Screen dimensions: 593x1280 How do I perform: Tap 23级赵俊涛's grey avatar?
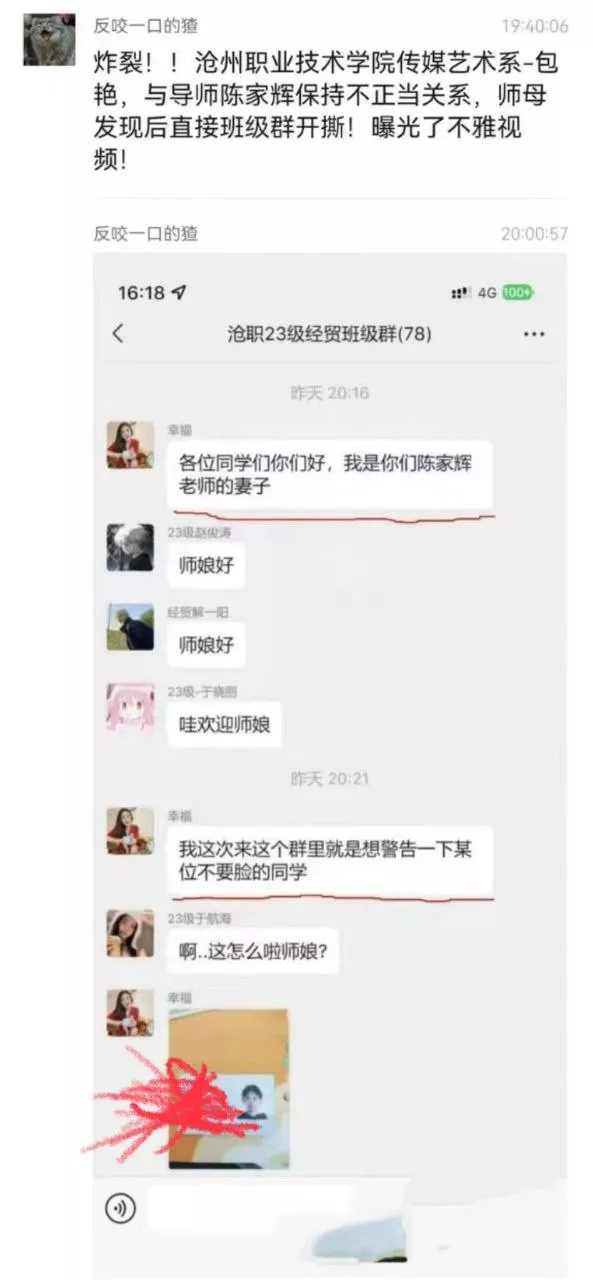(x=130, y=548)
